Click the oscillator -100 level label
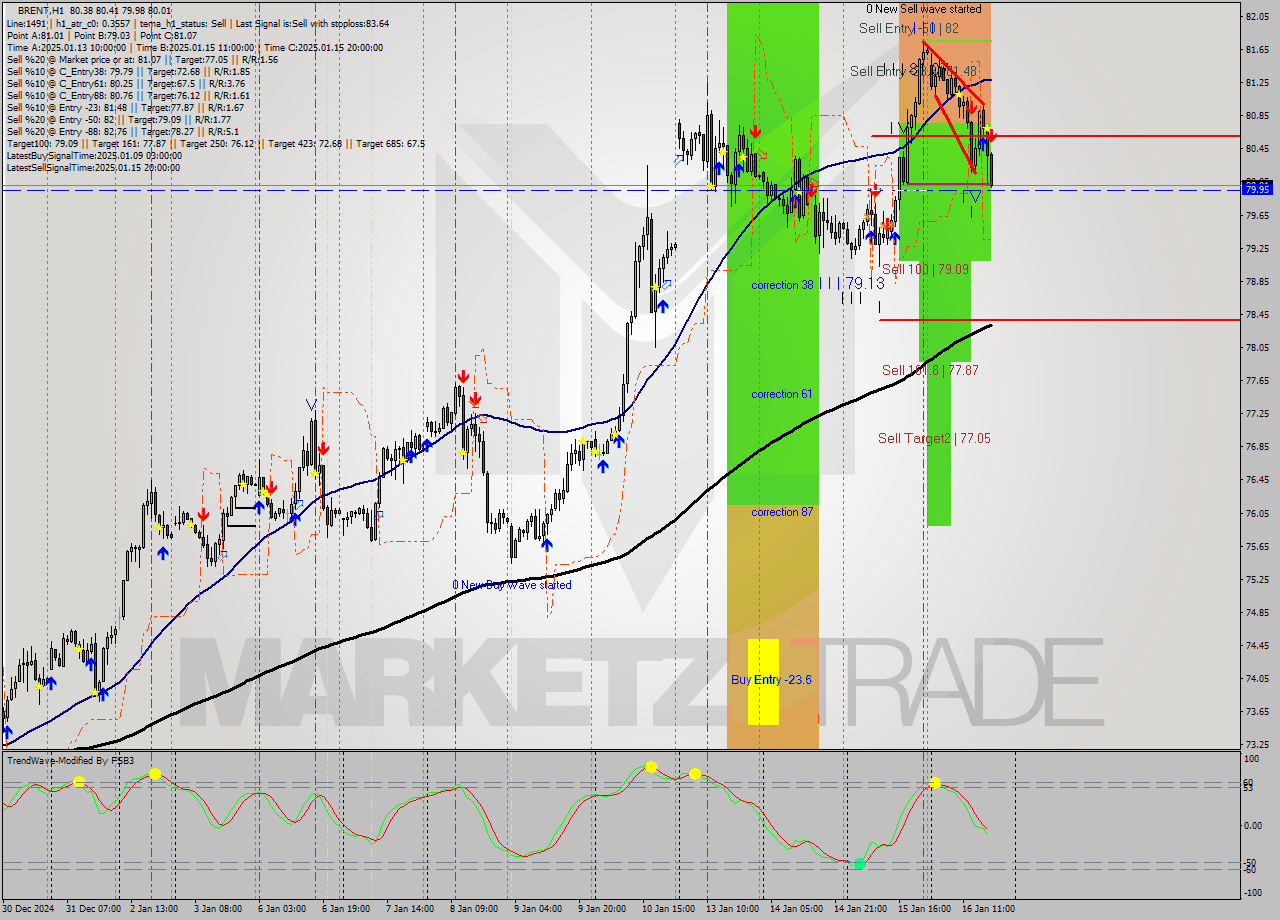The width and height of the screenshot is (1280, 920). tap(1253, 891)
